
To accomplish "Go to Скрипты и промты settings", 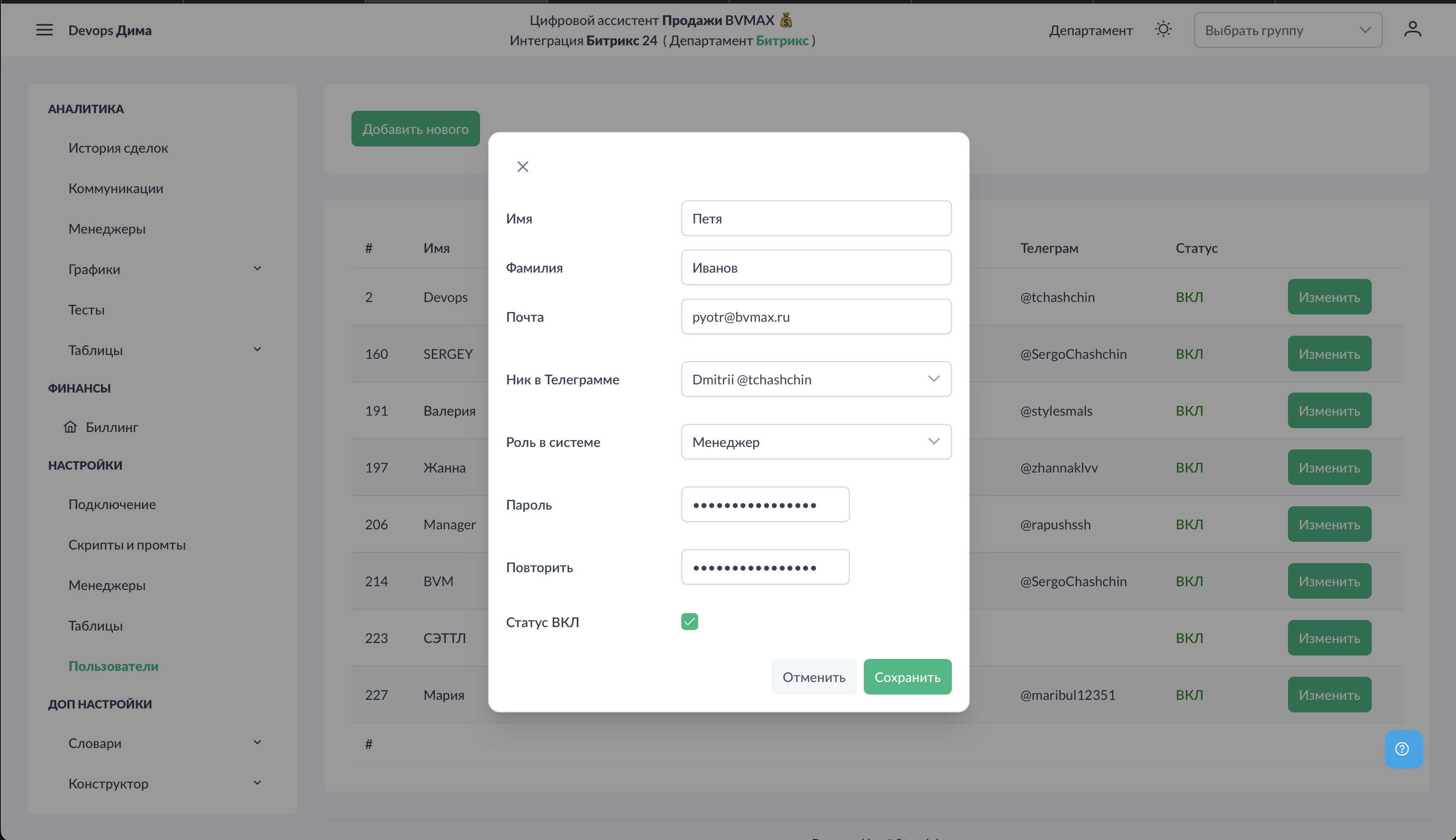I will pyautogui.click(x=127, y=545).
